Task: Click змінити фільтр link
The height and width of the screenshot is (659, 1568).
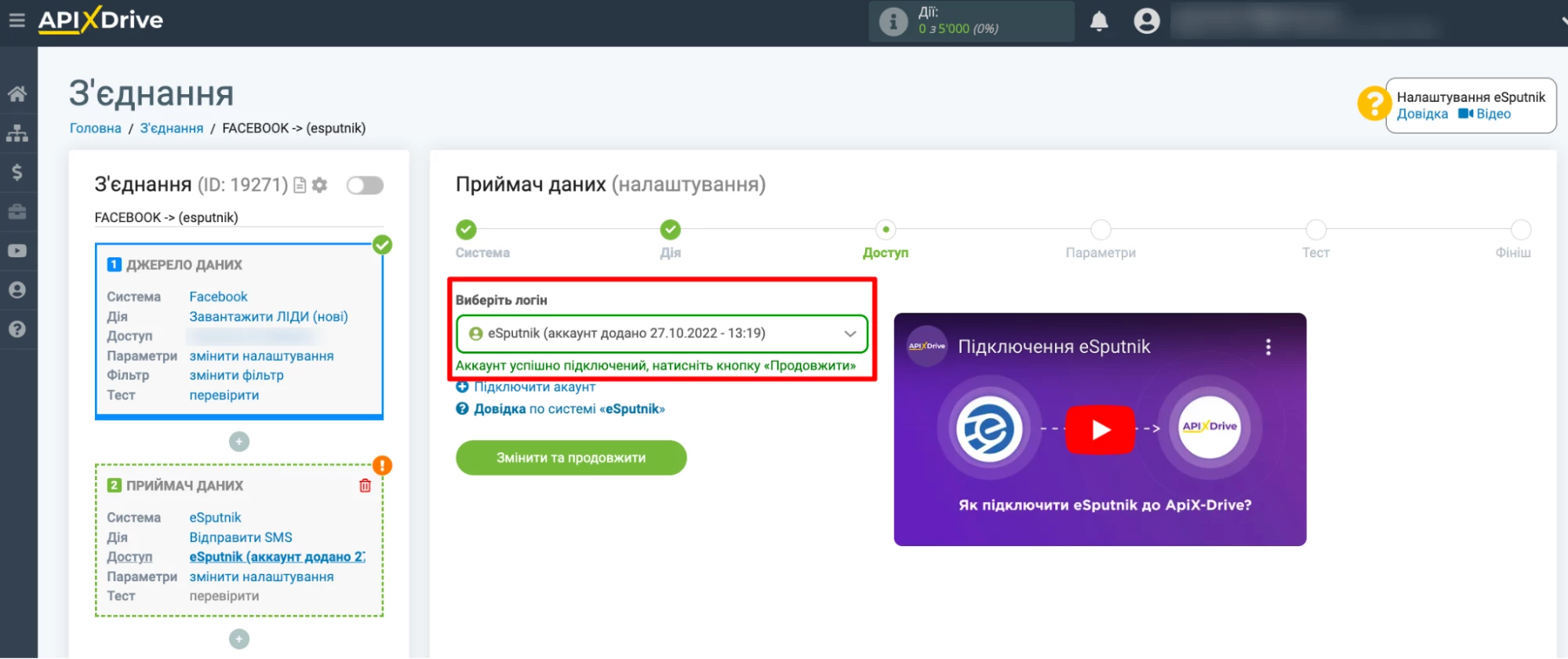Action: pyautogui.click(x=236, y=375)
